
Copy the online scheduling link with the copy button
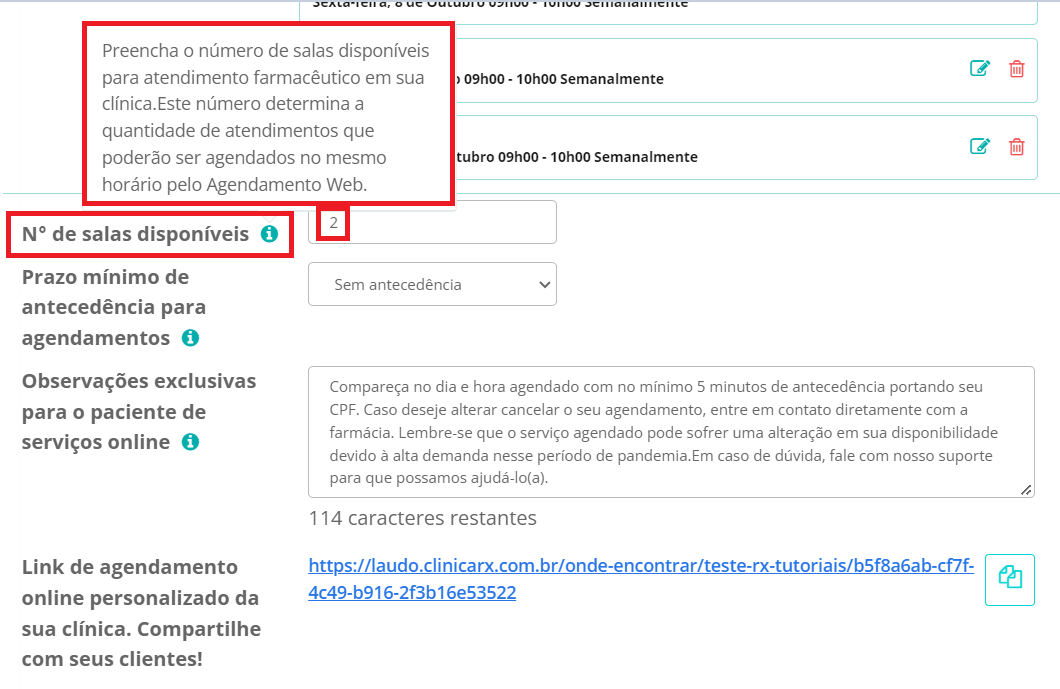click(x=1009, y=579)
